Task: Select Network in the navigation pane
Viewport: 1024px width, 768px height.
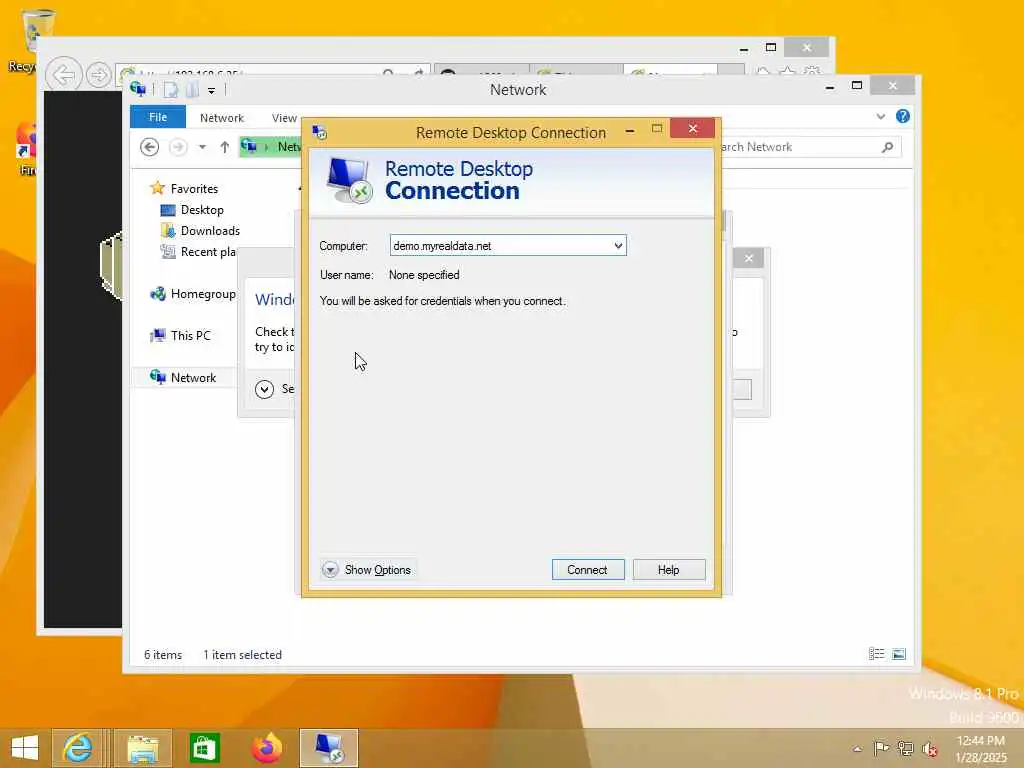Action: pyautogui.click(x=193, y=377)
